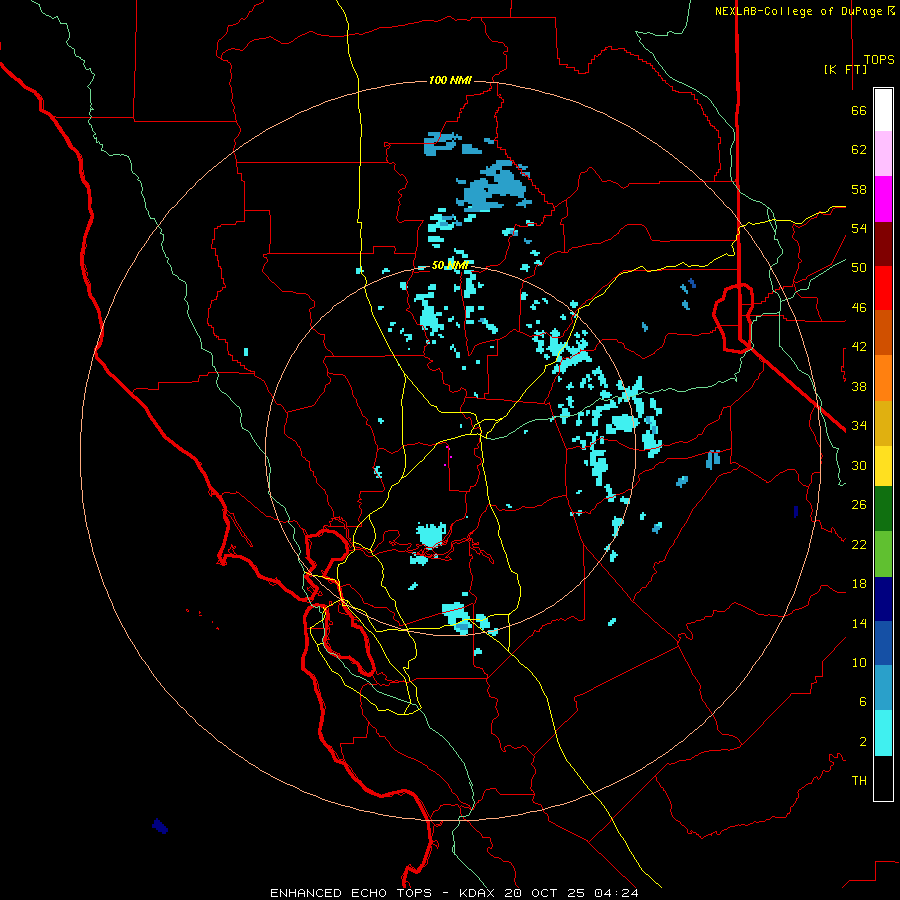
Task: Click the legend label 'TH'
Action: click(x=859, y=781)
